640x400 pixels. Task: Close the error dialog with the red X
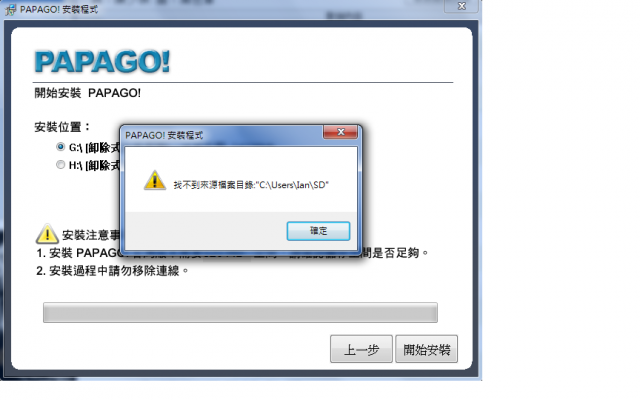340,132
